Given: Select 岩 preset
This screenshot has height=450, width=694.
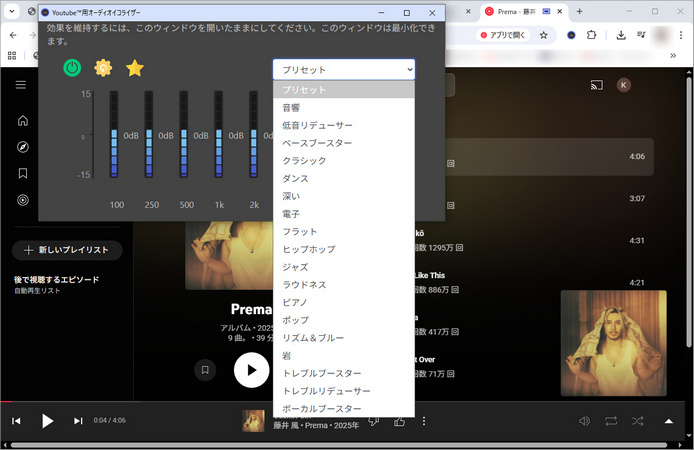Looking at the screenshot, I should (344, 355).
